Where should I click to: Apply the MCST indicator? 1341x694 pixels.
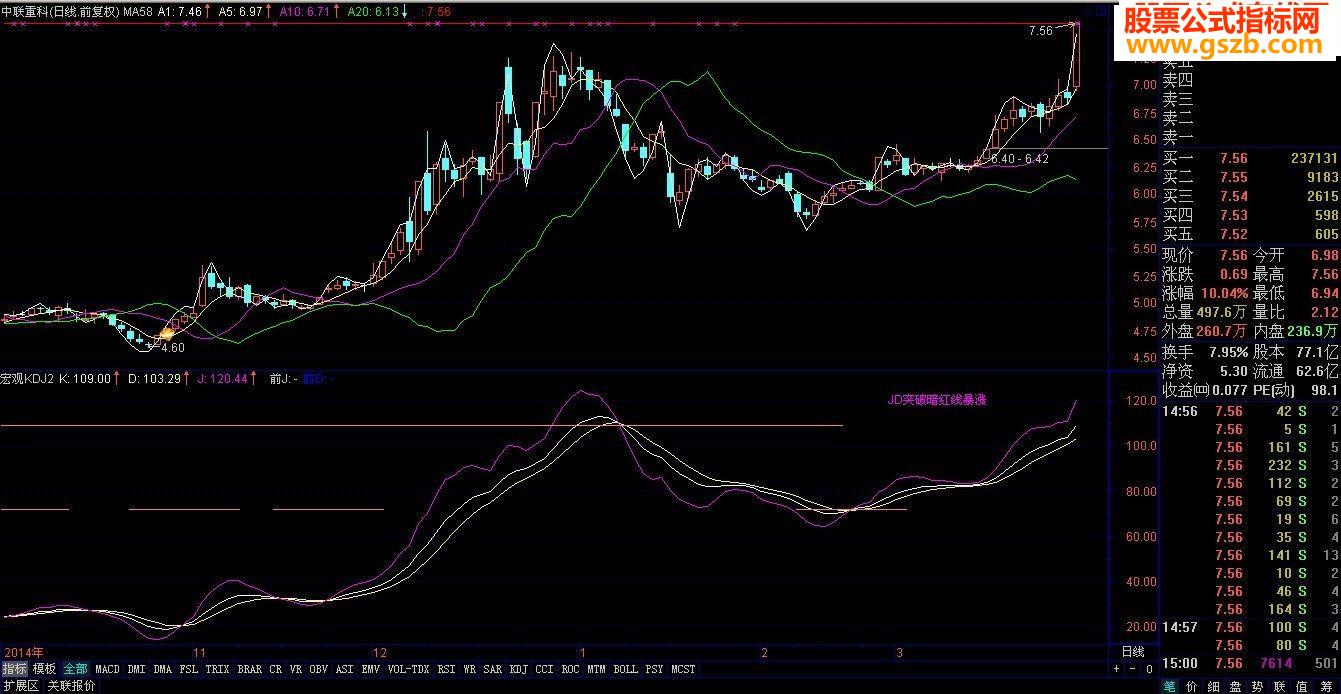(684, 669)
